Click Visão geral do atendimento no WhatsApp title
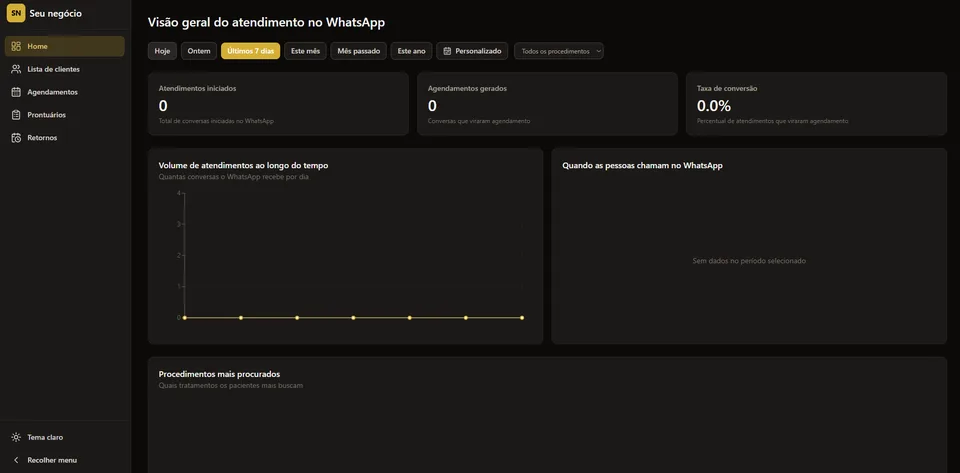 pos(266,23)
